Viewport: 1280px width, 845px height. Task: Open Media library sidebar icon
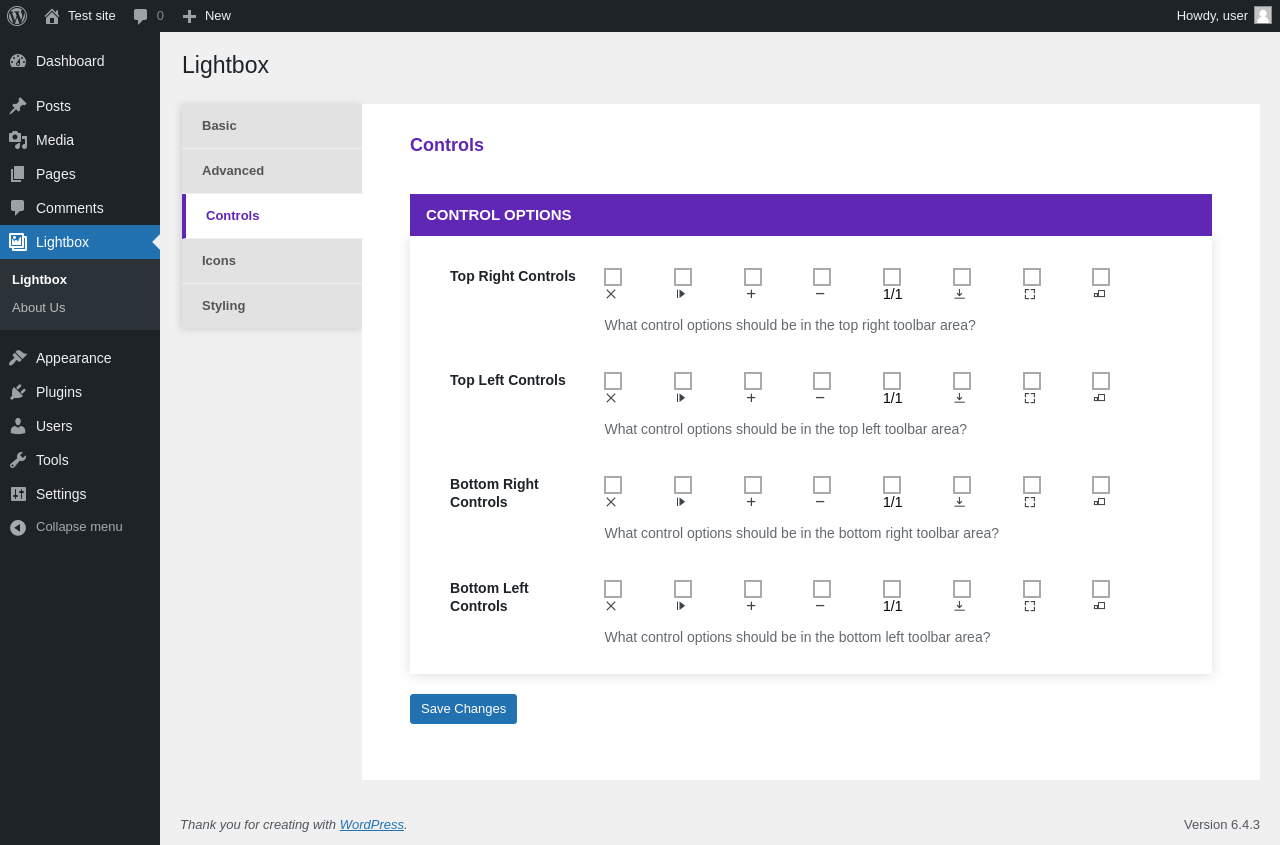pyautogui.click(x=18, y=140)
